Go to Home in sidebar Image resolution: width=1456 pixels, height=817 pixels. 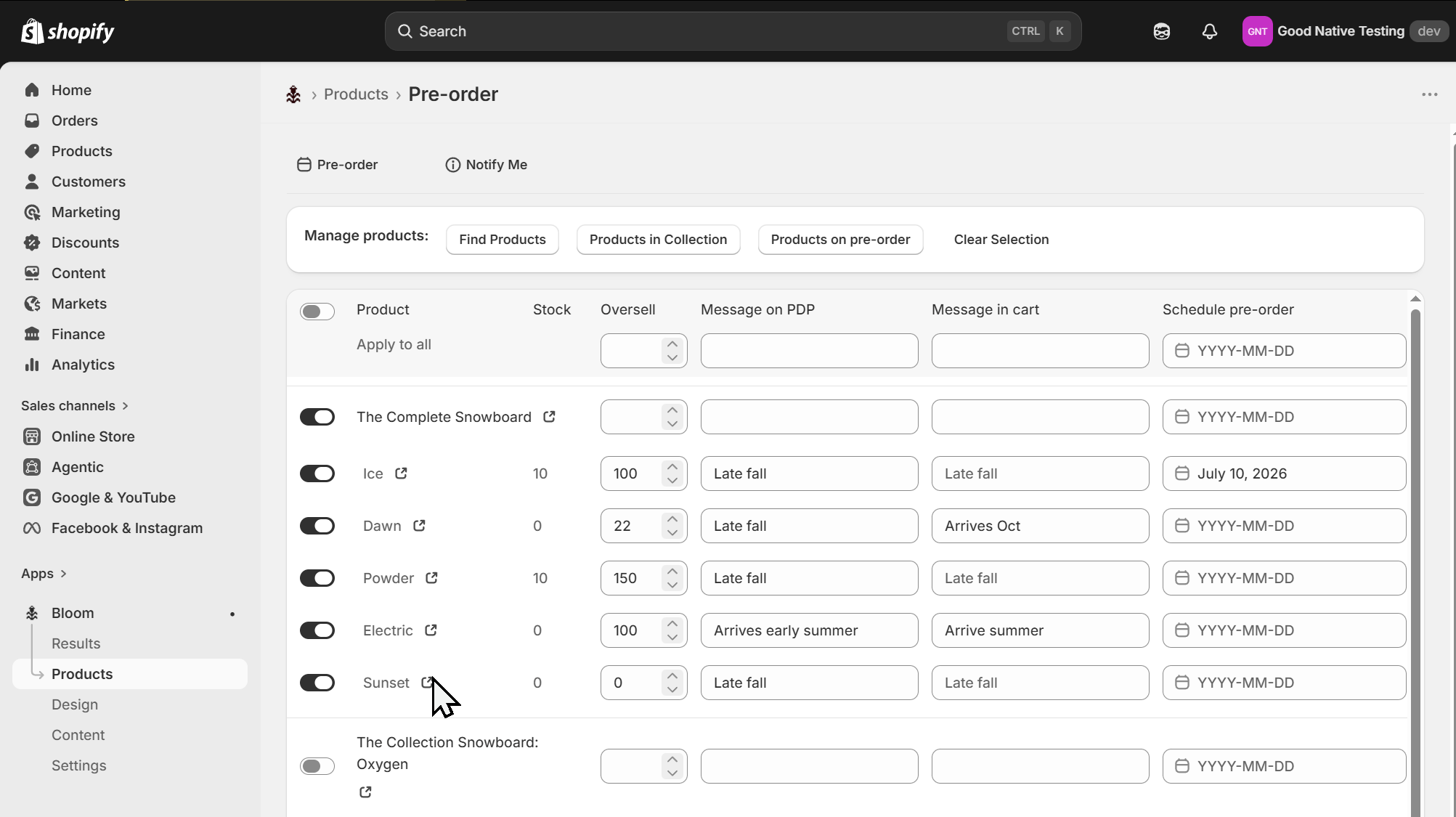coord(71,90)
